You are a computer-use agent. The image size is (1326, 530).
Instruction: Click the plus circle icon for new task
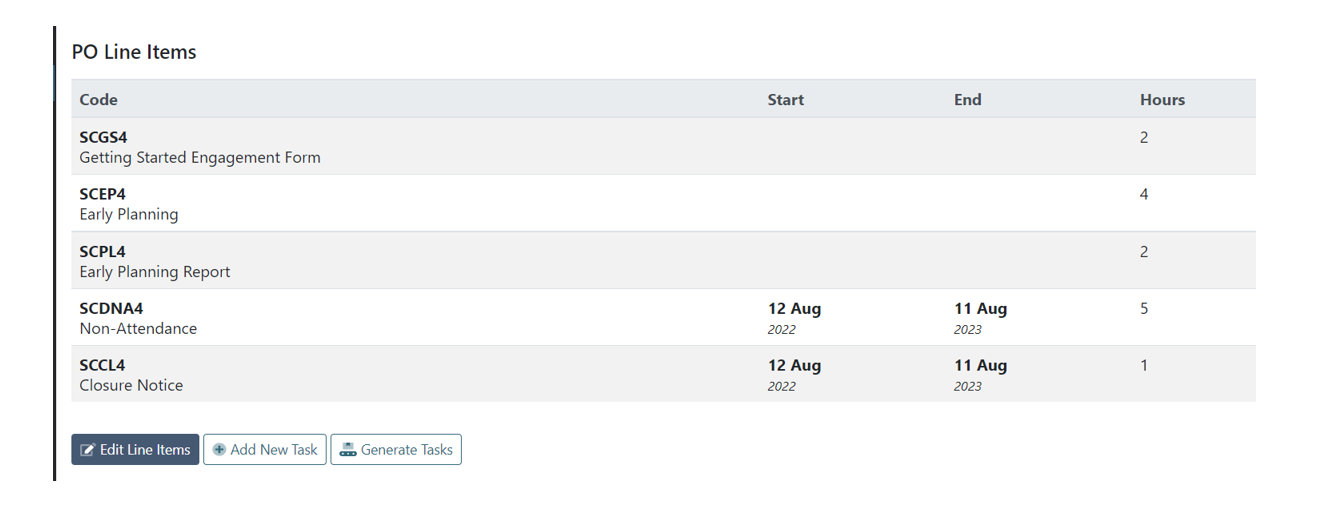click(219, 450)
